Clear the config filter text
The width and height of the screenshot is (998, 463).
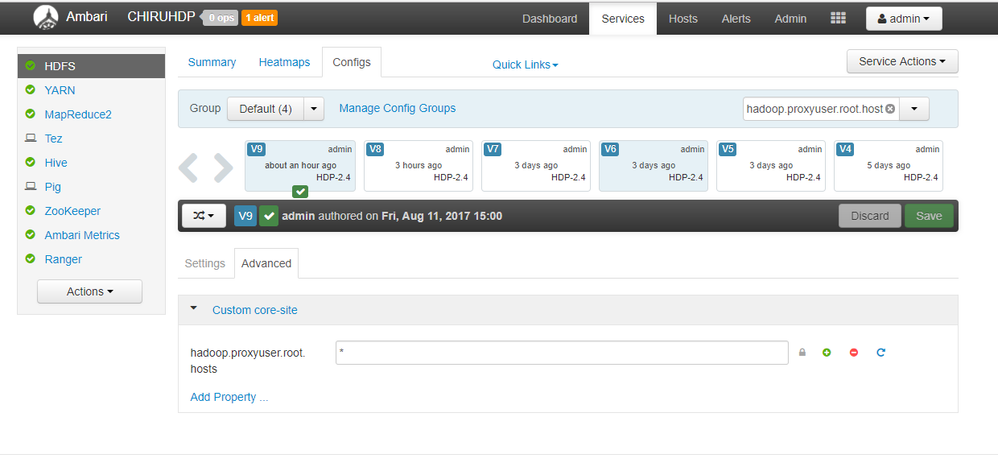point(890,109)
